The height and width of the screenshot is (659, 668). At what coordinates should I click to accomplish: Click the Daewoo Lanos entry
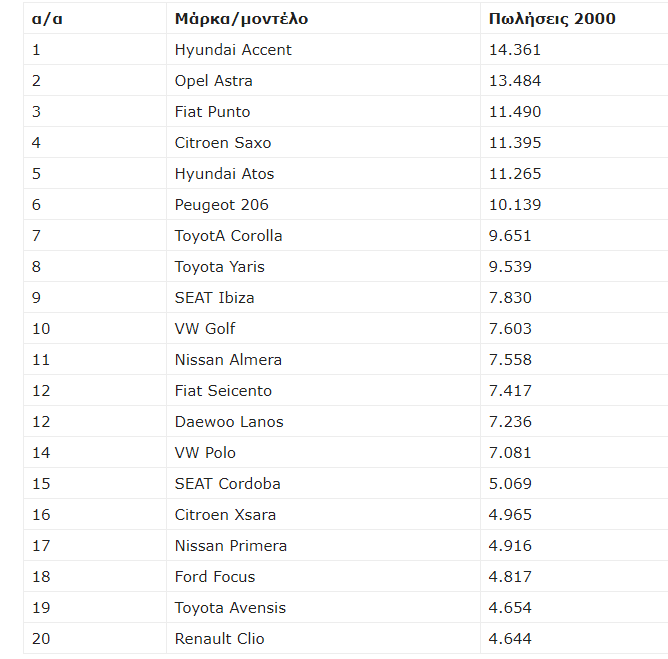coord(229,422)
